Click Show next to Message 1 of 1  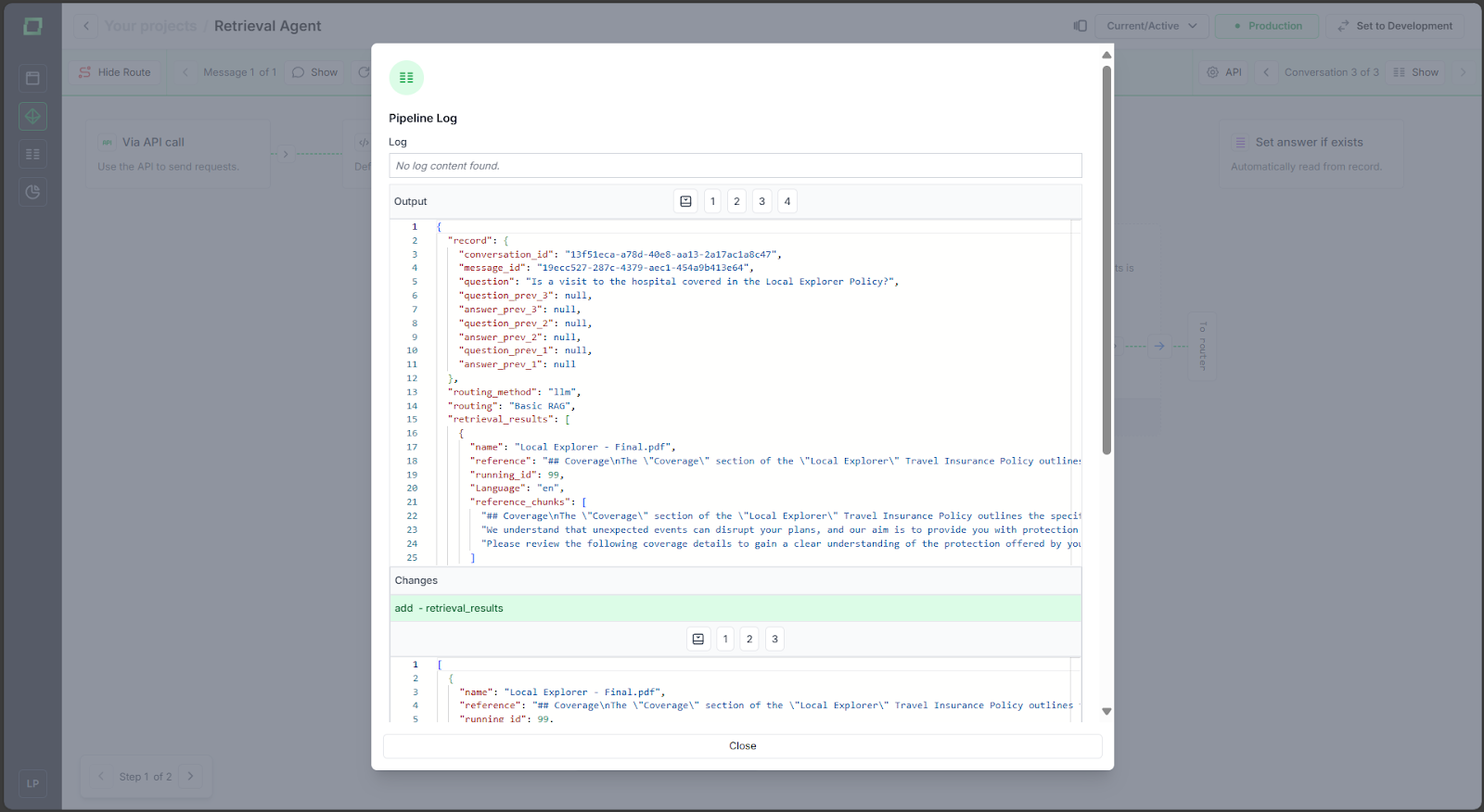coord(315,72)
